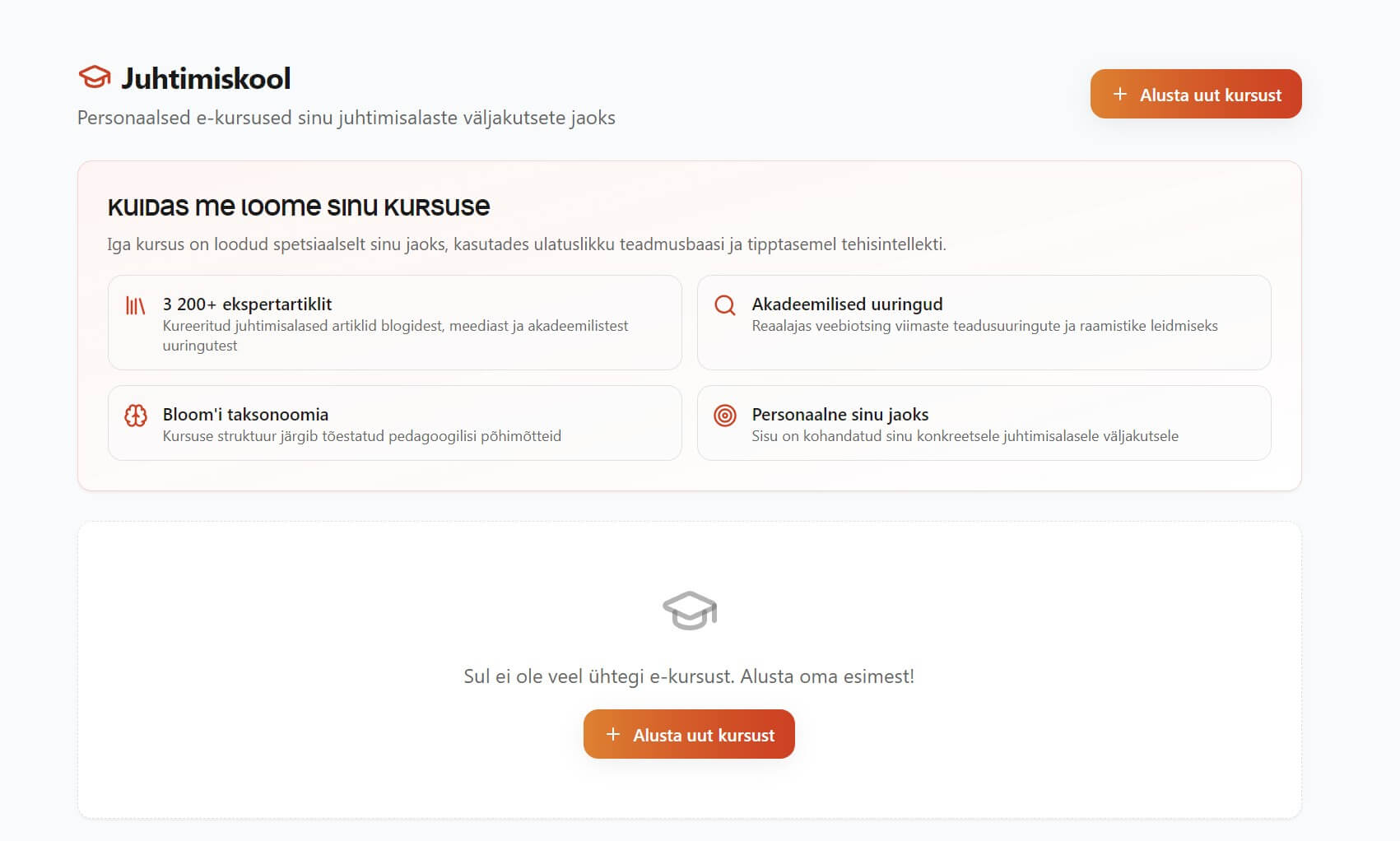
Task: Click the magnifier icon for Akadeemilised uuringud
Action: click(x=725, y=305)
